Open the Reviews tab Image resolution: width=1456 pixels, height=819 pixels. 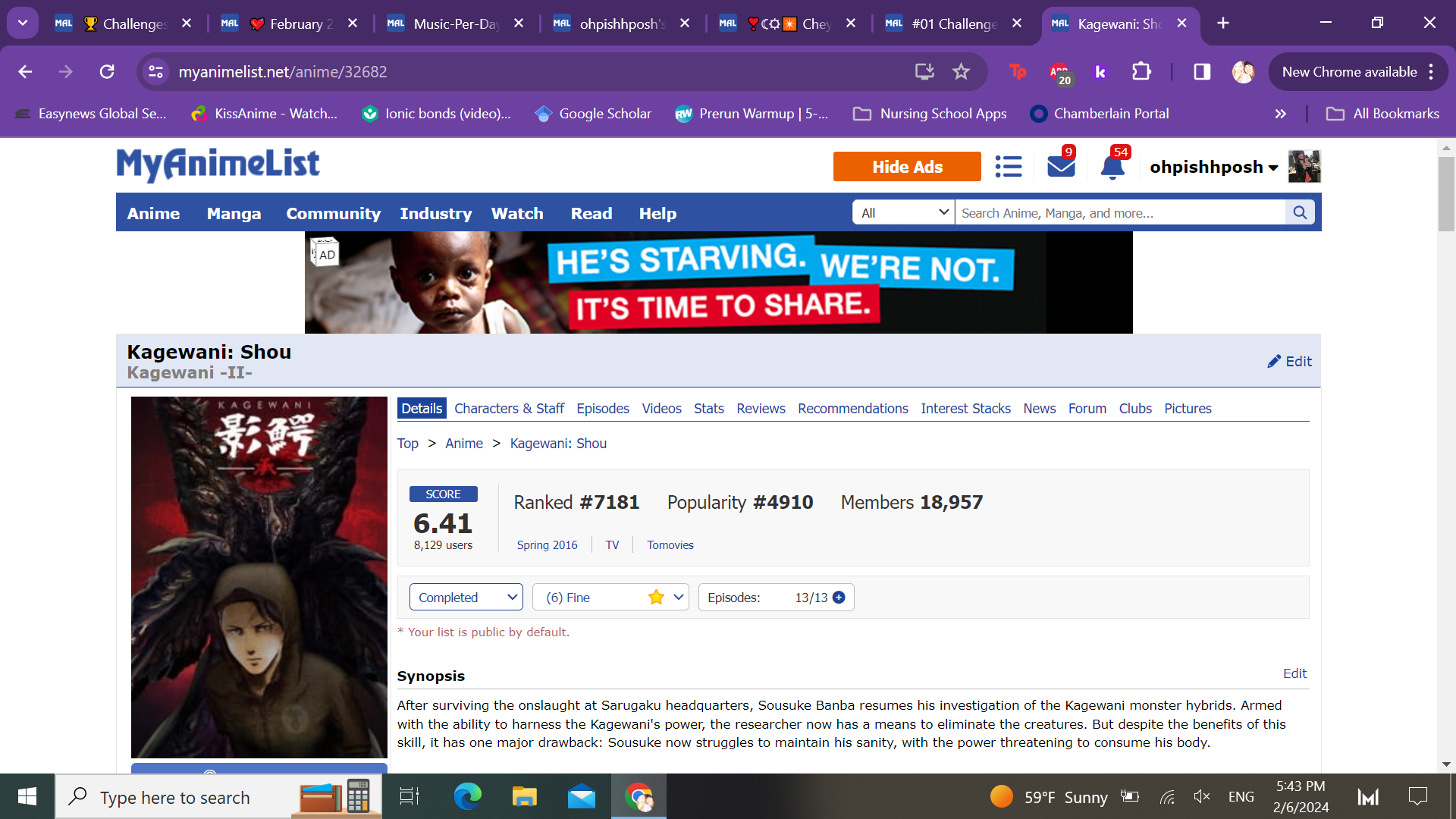coord(761,408)
